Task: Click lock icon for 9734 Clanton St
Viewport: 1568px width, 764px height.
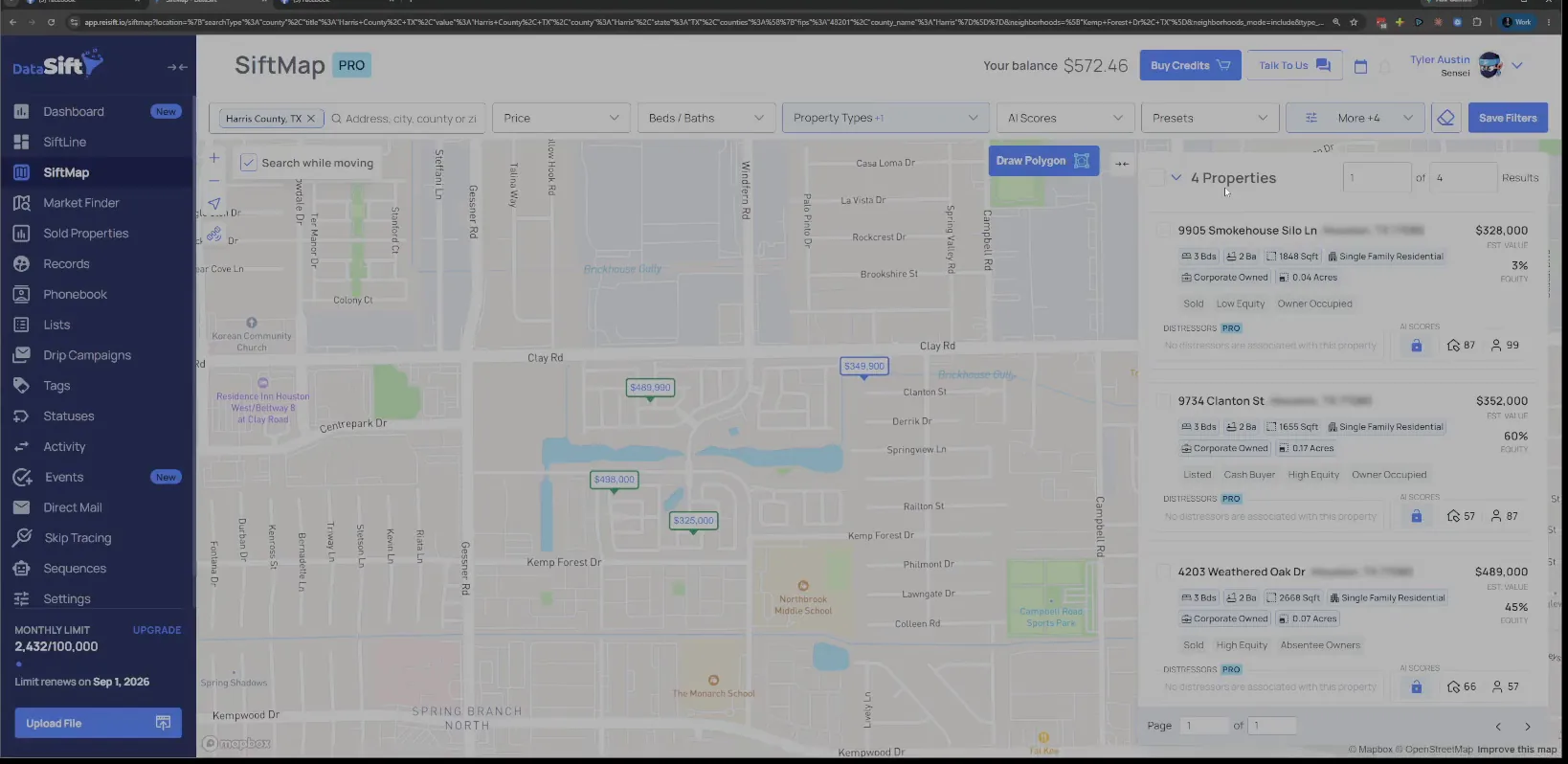Action: [1416, 516]
